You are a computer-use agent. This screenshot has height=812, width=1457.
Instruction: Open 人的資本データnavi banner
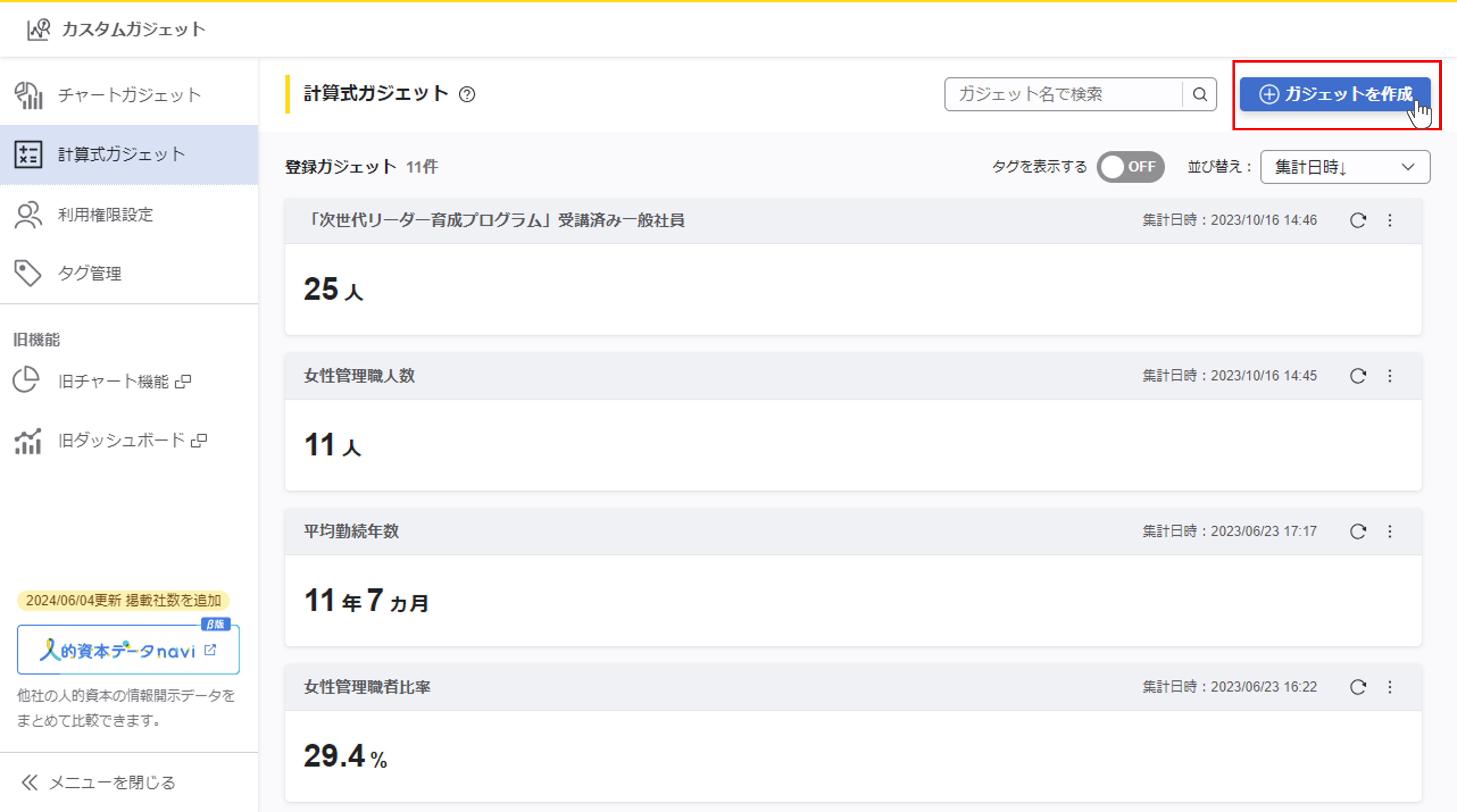coord(128,650)
